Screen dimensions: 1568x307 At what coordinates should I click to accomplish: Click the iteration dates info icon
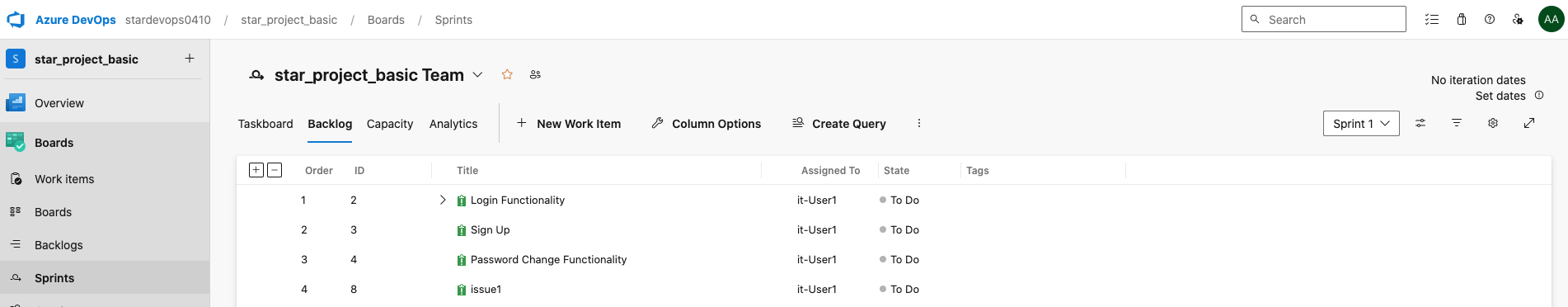[1539, 95]
